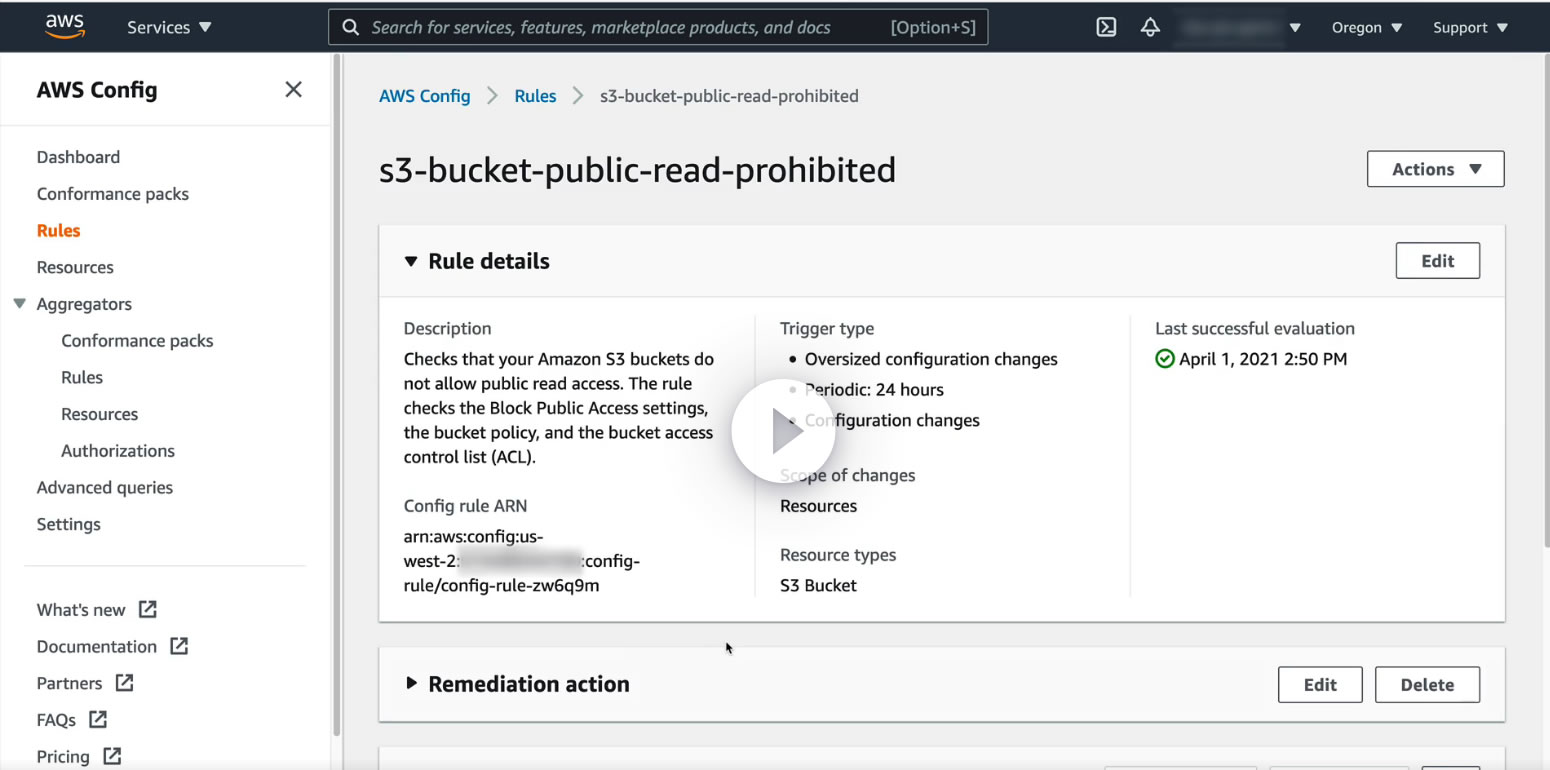Open the Actions dropdown button
1550x770 pixels.
1435,169
